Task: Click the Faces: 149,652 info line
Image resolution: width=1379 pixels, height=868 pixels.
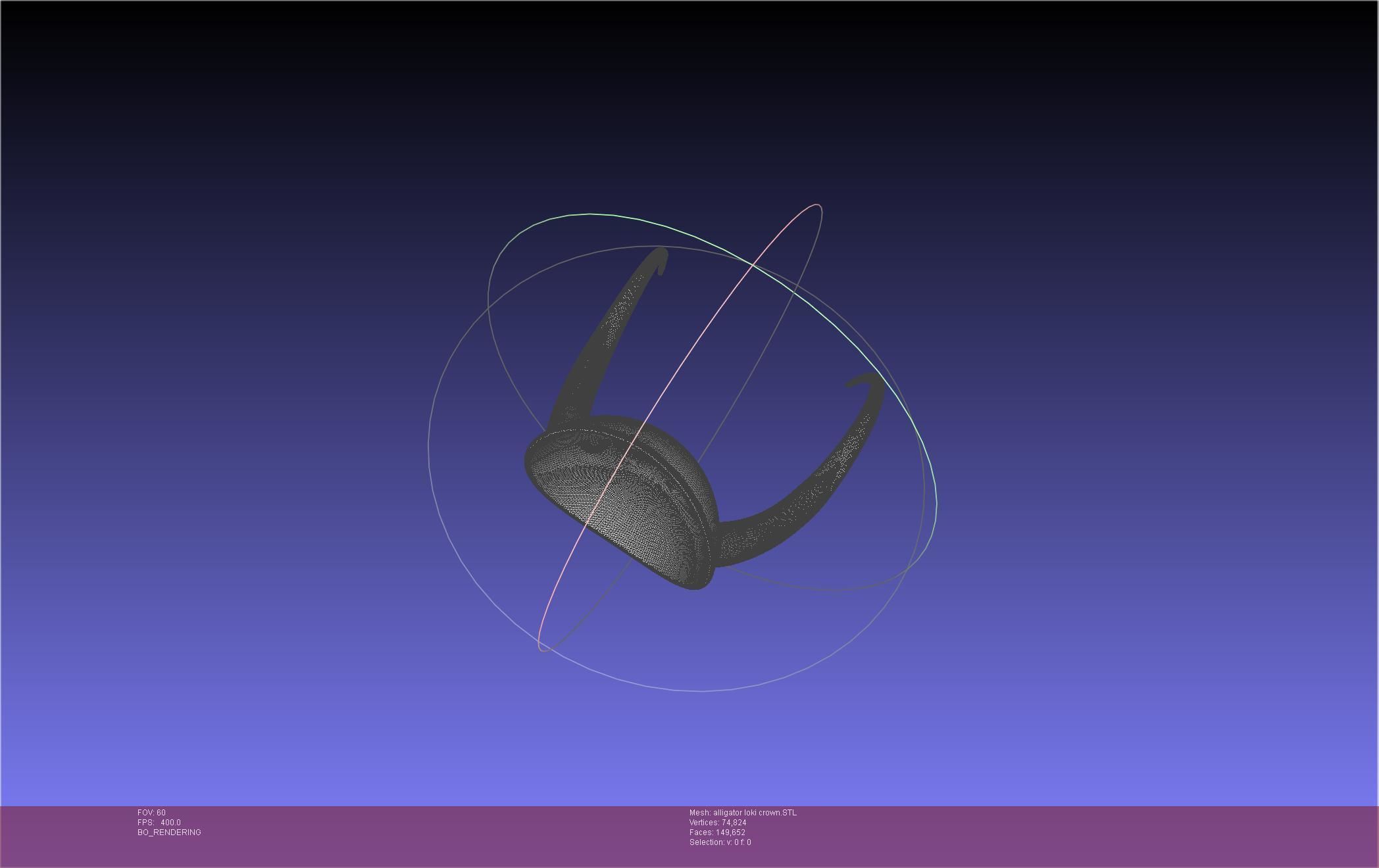Action: click(717, 832)
